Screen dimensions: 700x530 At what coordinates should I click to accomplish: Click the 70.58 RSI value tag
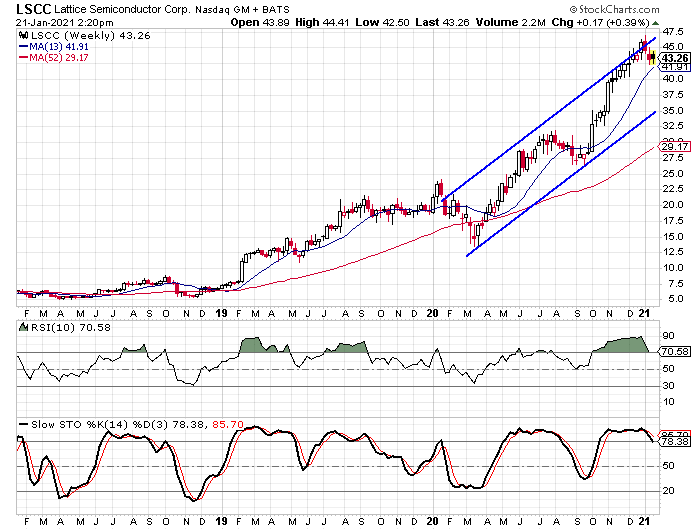pos(675,352)
